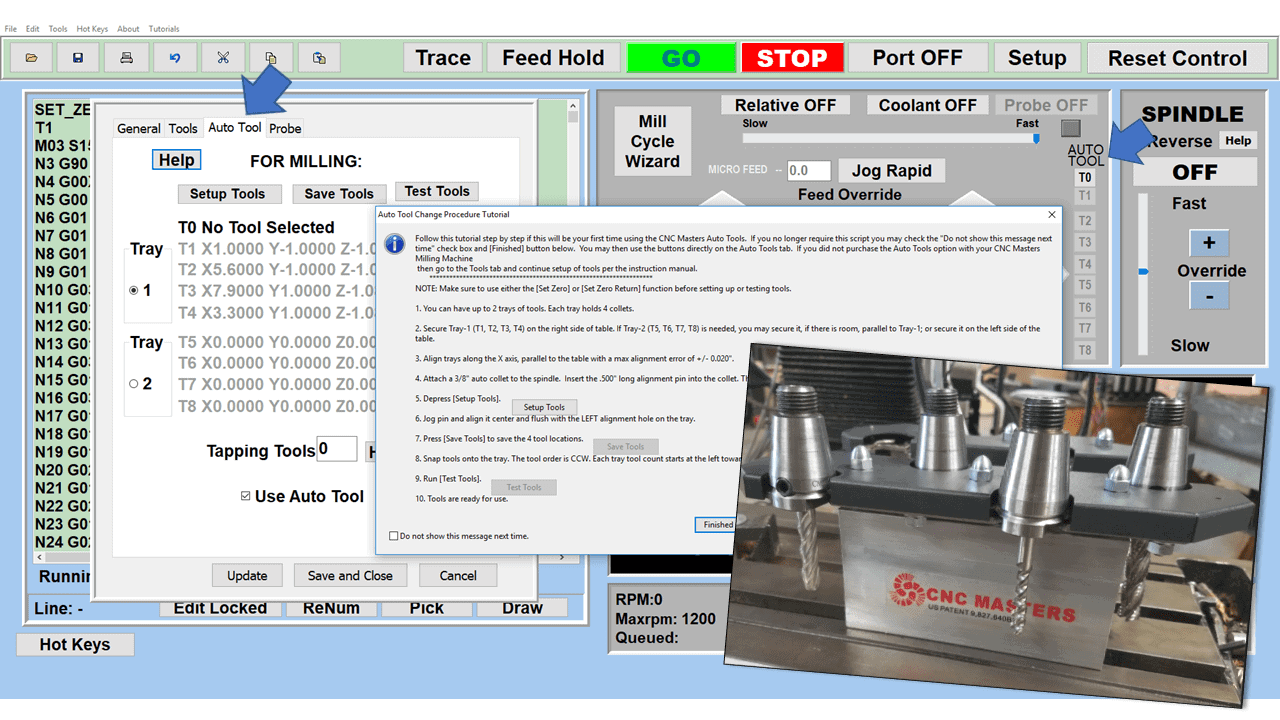Open the Edit menu
Viewport: 1280px width, 720px height.
point(33,29)
